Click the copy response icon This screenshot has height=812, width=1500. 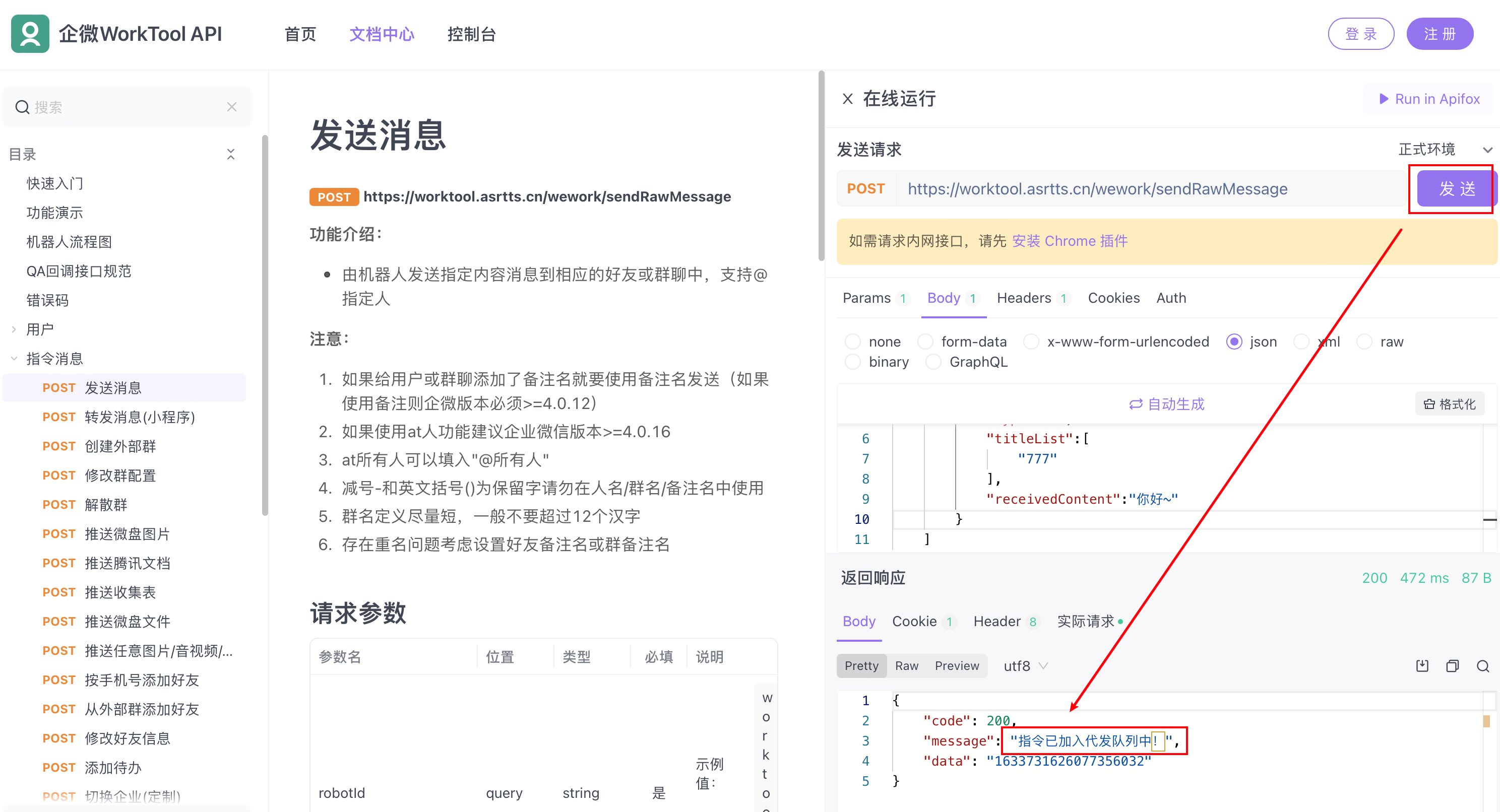(1452, 666)
